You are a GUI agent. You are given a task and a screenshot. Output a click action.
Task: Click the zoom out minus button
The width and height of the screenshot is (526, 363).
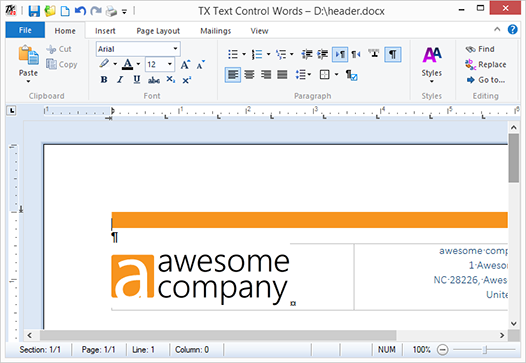click(x=442, y=350)
